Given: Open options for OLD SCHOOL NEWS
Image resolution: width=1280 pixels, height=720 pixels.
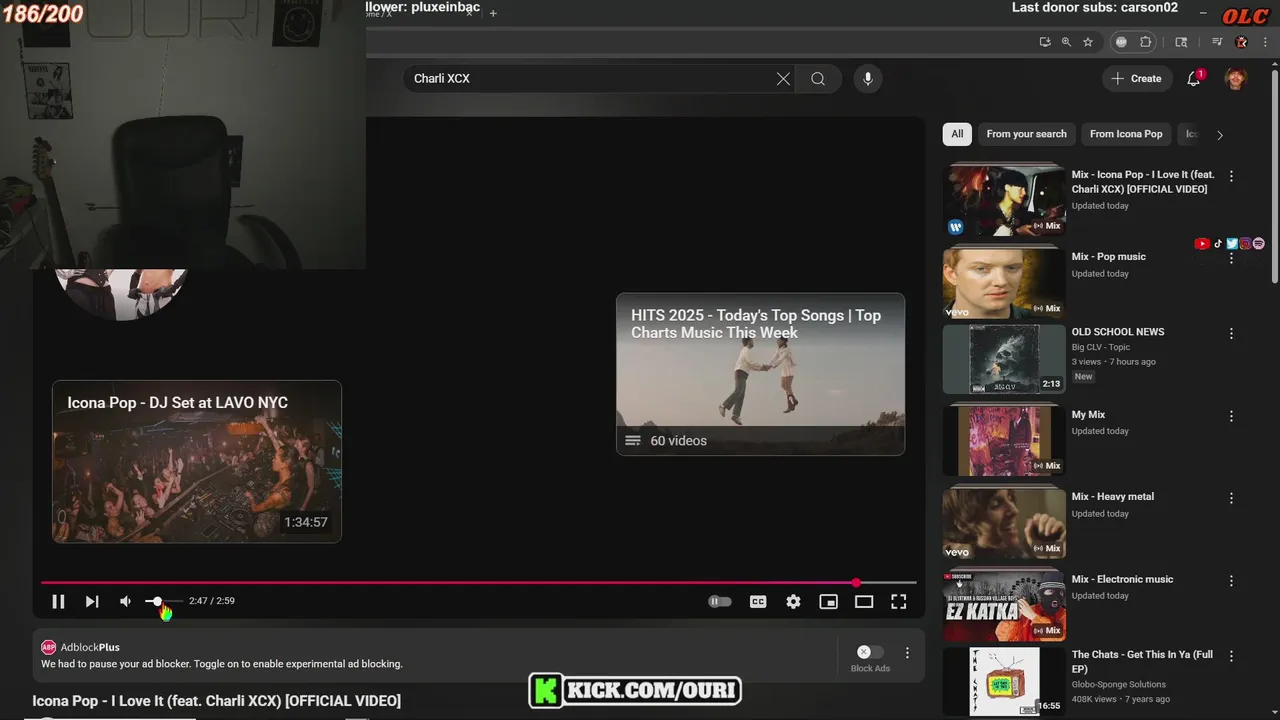Looking at the screenshot, I should [1231, 333].
